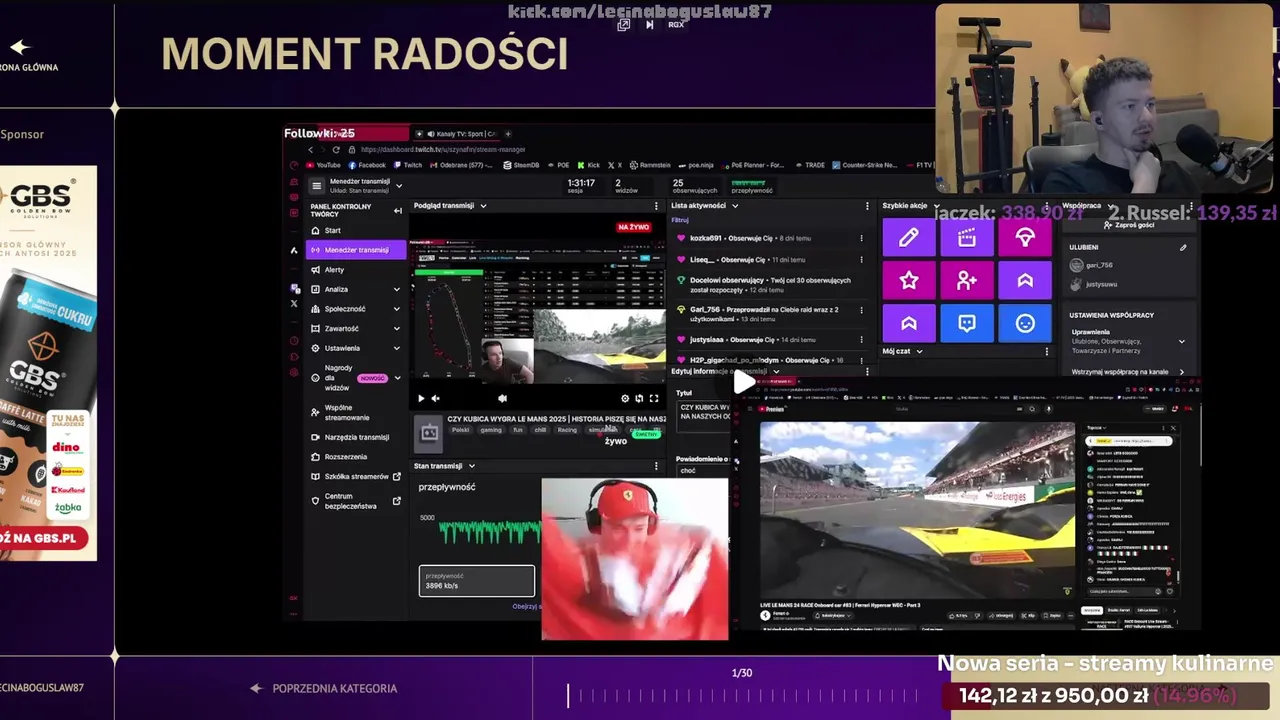This screenshot has height=720, width=1280.
Task: Open options menu for kozka691 activity row
Action: 861,238
